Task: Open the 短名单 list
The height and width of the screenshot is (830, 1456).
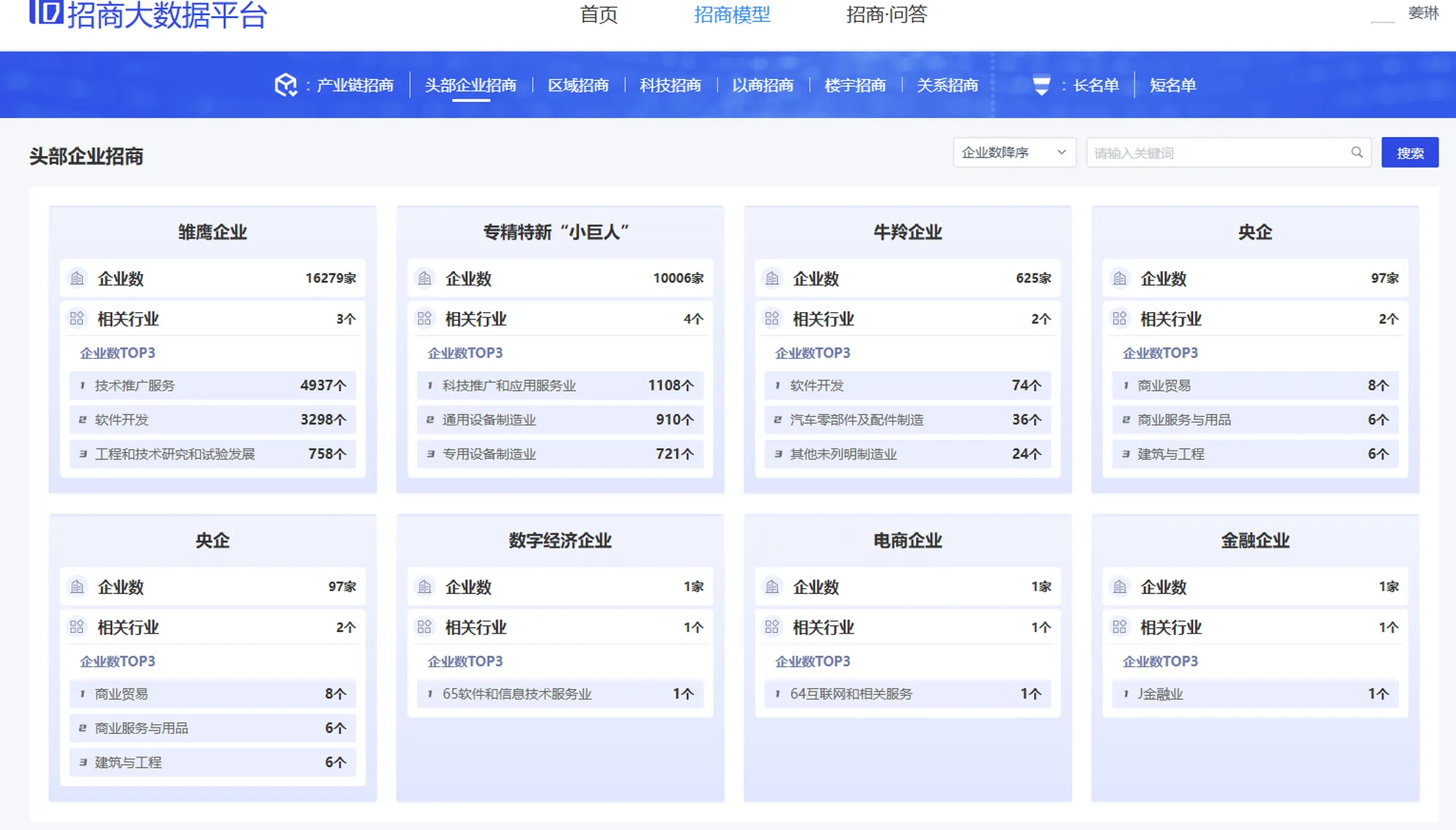Action: 1173,86
